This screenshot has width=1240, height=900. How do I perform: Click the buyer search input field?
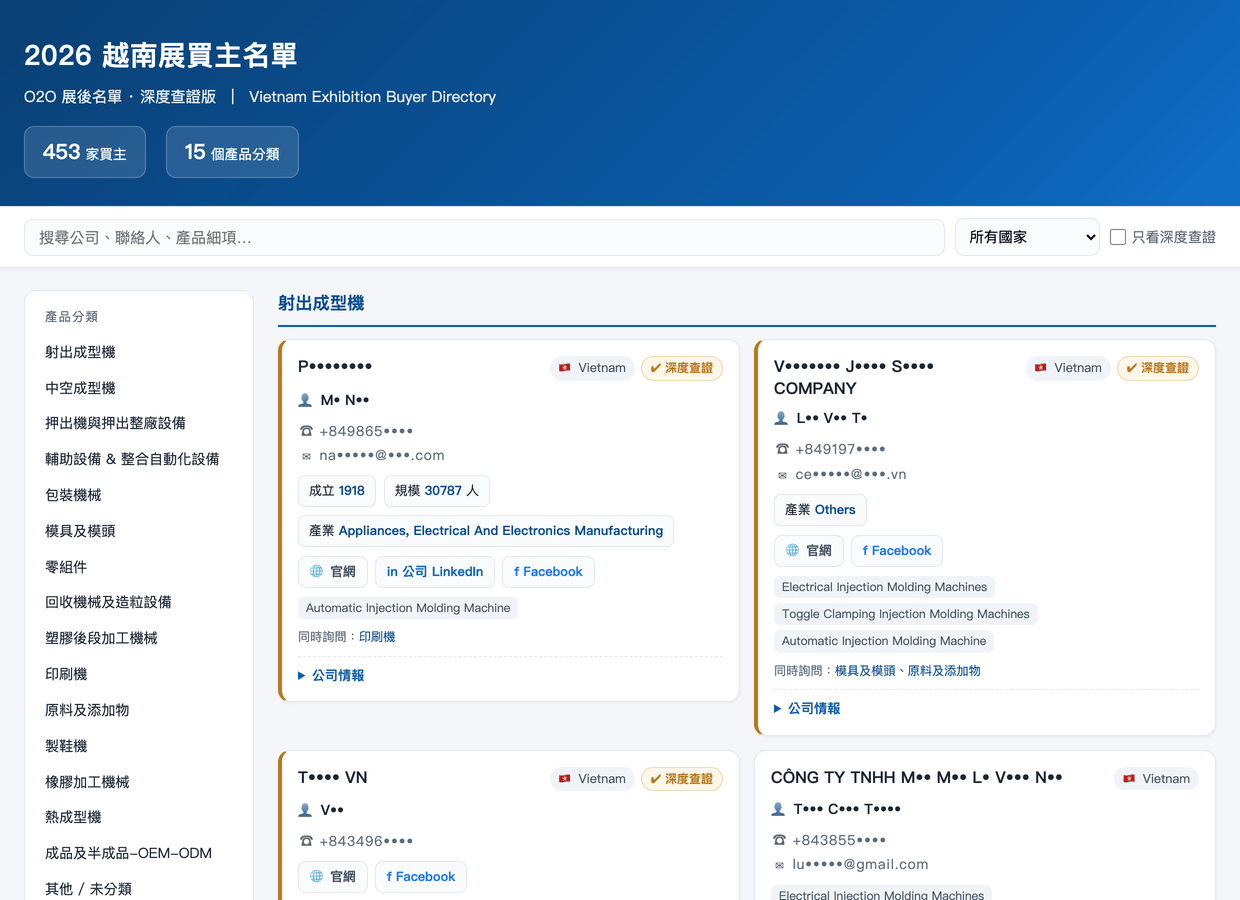coord(484,237)
